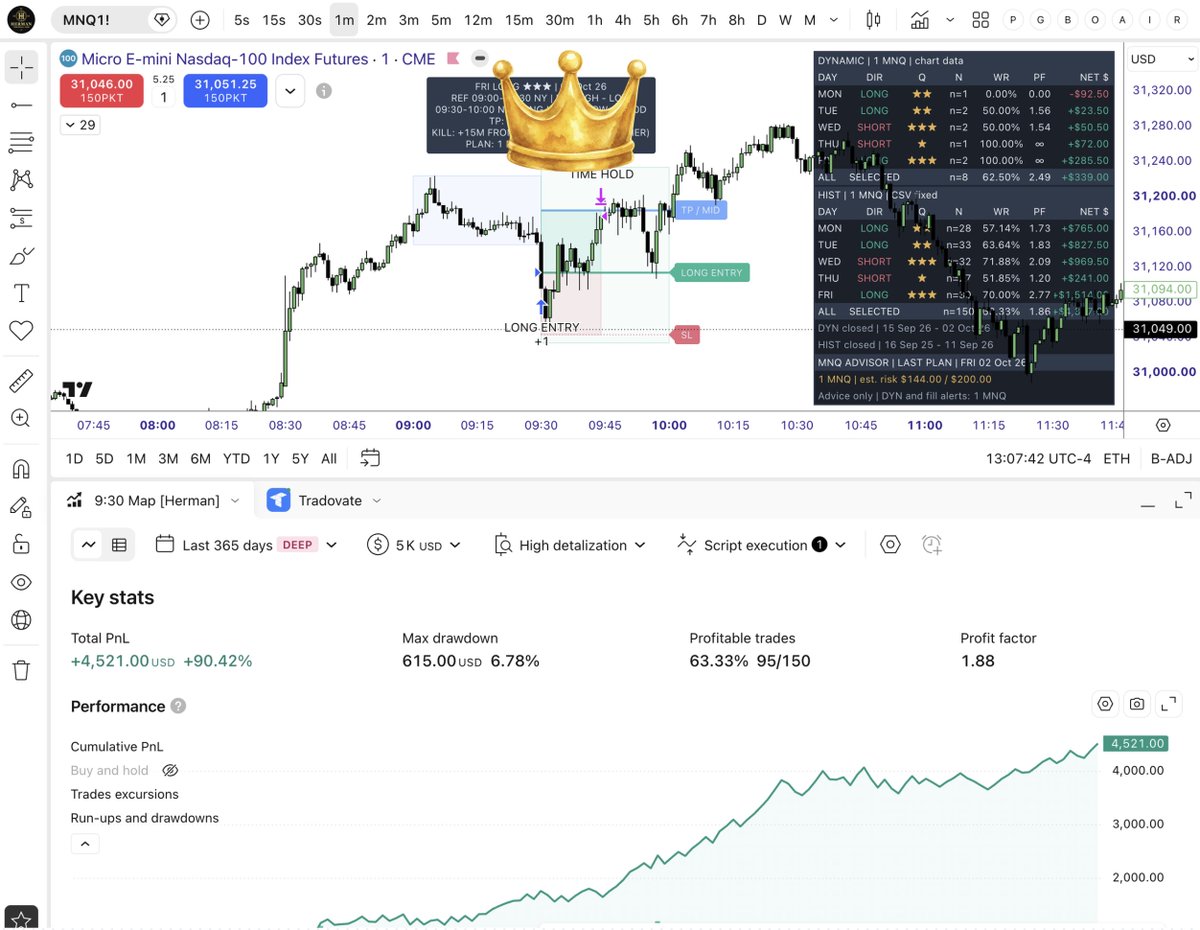The width and height of the screenshot is (1200, 930).
Task: Click the Performance help question mark
Action: click(178, 706)
